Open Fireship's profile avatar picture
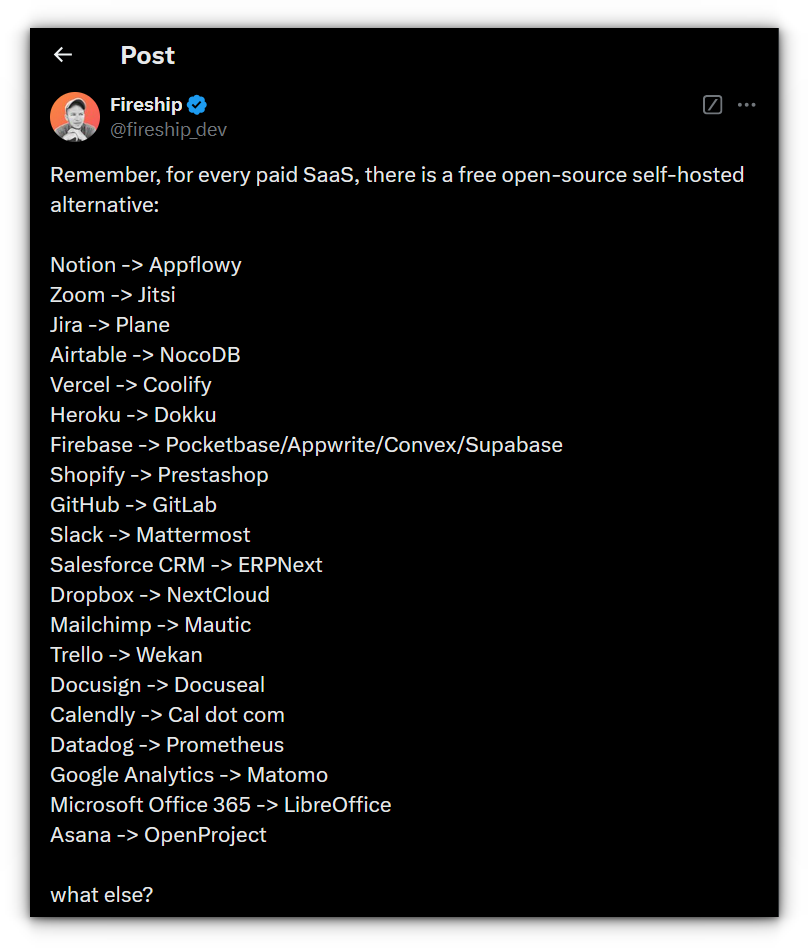This screenshot has height=949, width=809. [75, 117]
